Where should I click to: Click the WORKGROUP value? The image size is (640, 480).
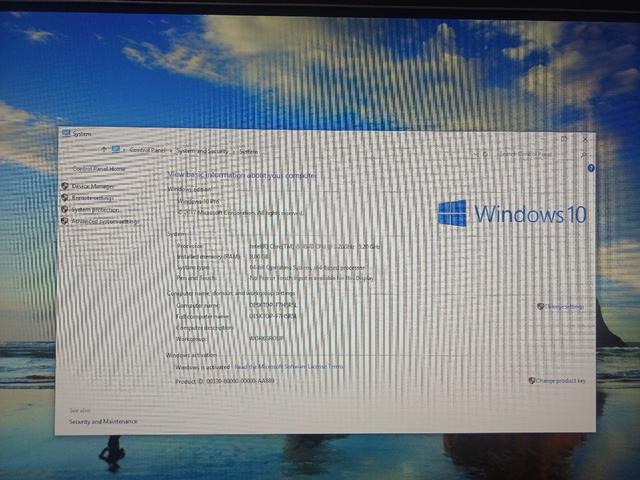coord(266,339)
